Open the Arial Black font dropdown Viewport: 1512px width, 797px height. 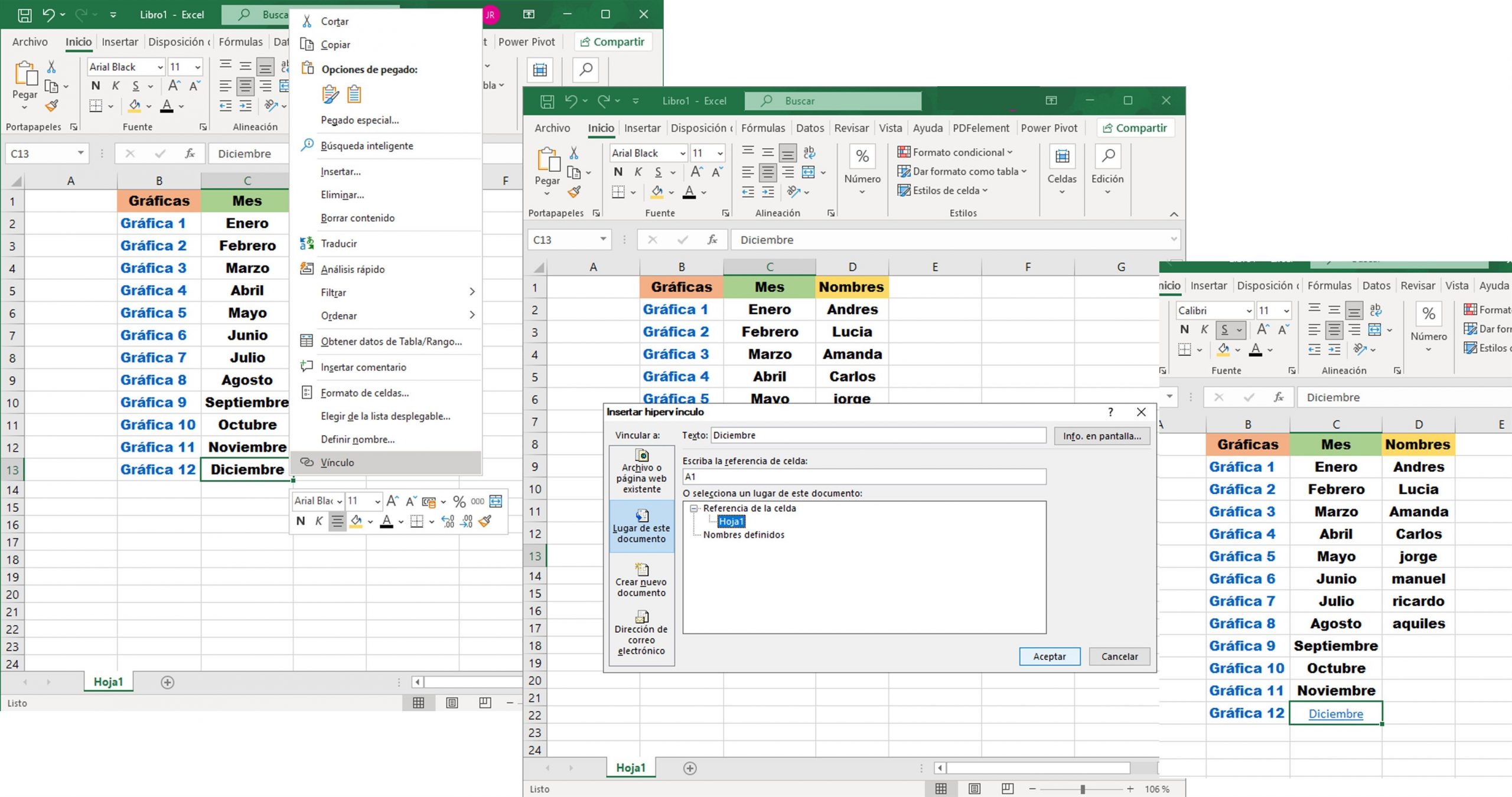[682, 153]
